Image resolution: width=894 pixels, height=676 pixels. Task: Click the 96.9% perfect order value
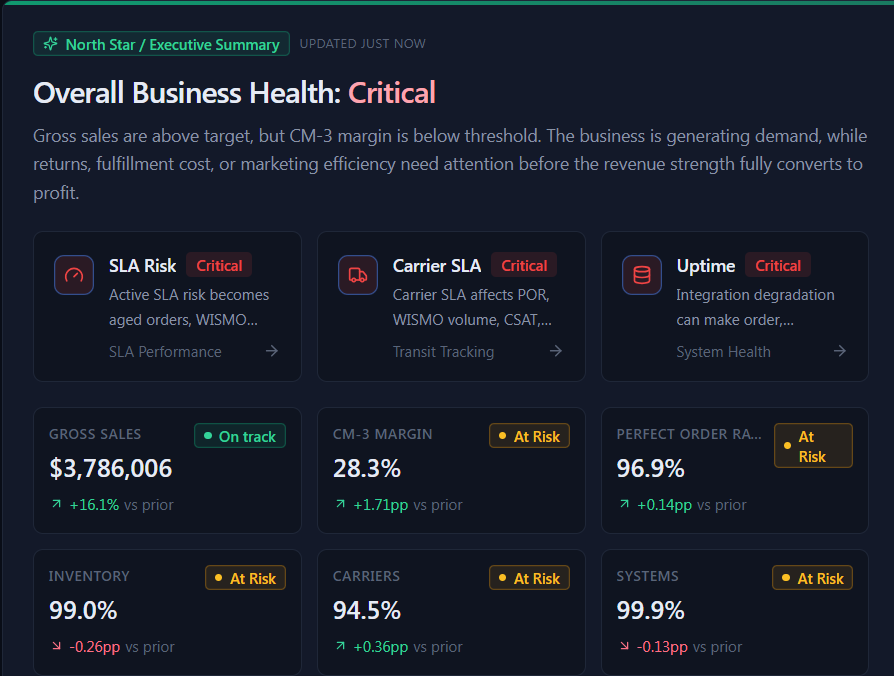[651, 469]
